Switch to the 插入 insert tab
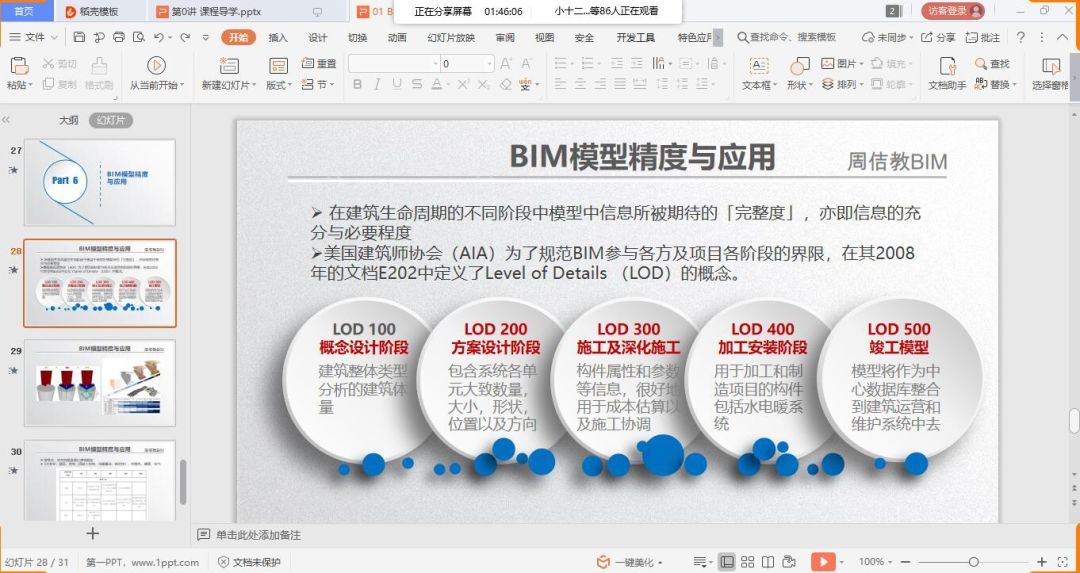Image resolution: width=1080 pixels, height=573 pixels. click(x=278, y=37)
